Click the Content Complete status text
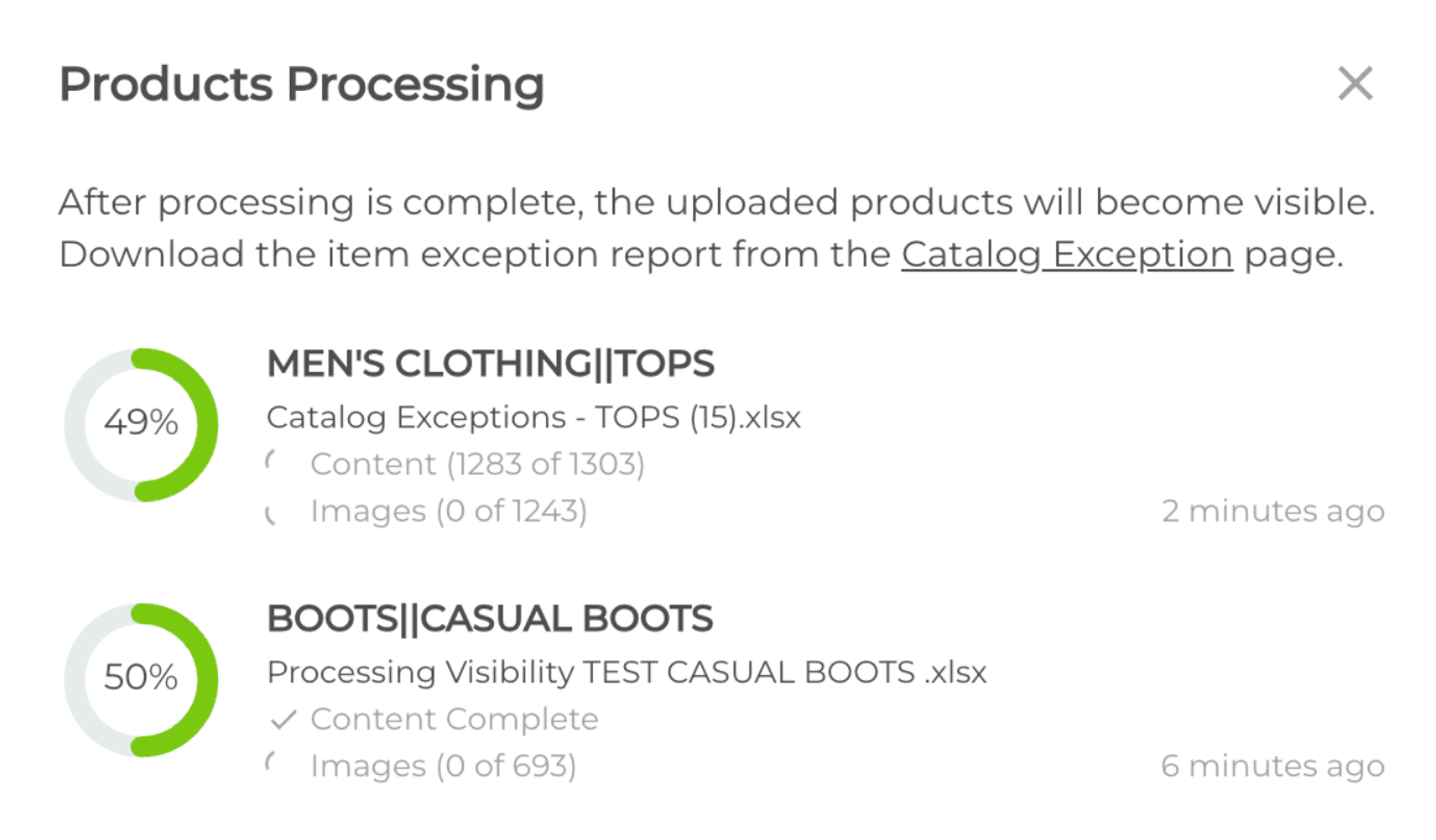The height and width of the screenshot is (840, 1436). pyautogui.click(x=454, y=719)
